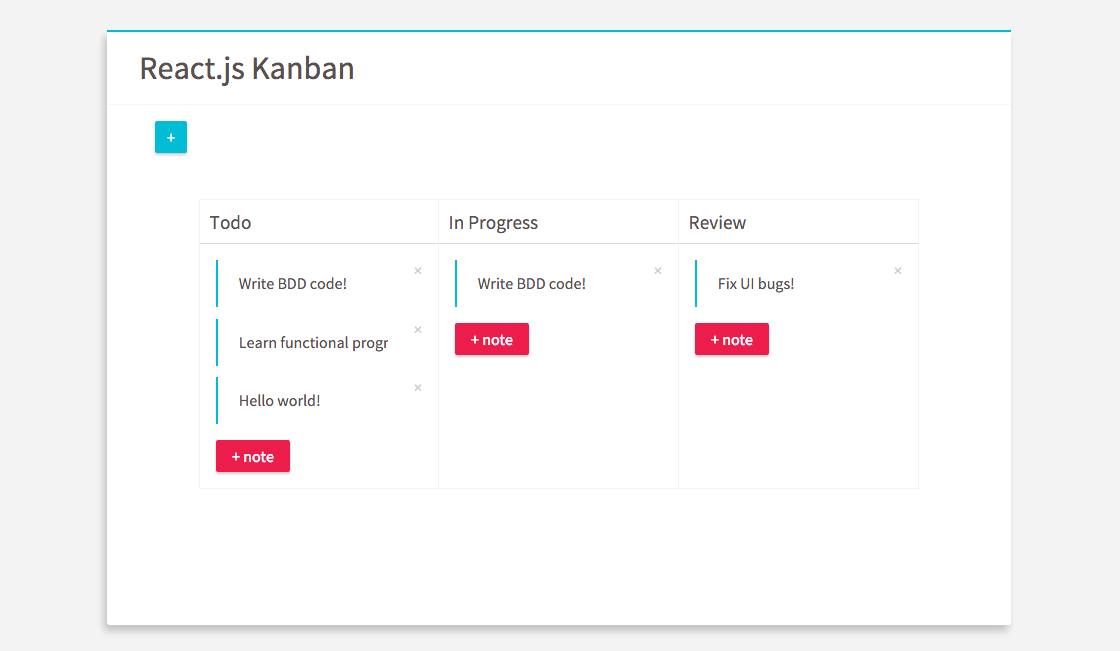The width and height of the screenshot is (1120, 651).
Task: Add a note to the In Progress lane
Action: 492,339
